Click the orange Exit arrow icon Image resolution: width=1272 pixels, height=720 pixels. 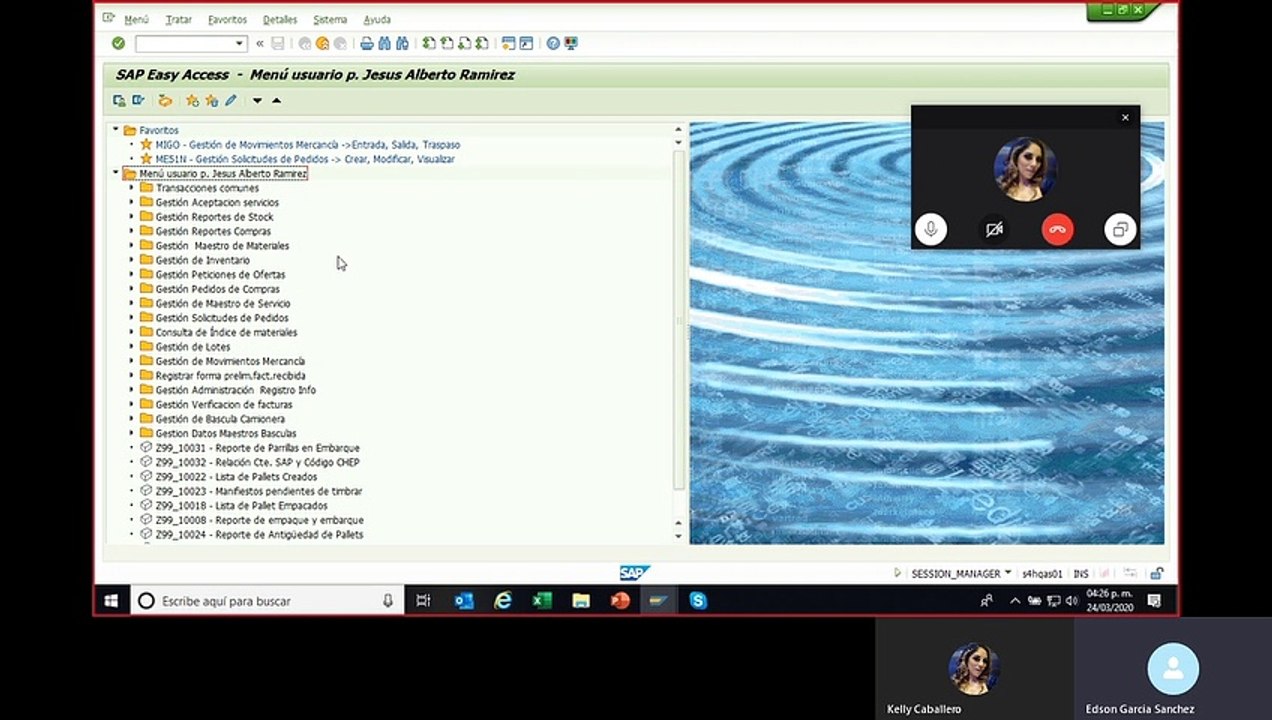coord(322,43)
